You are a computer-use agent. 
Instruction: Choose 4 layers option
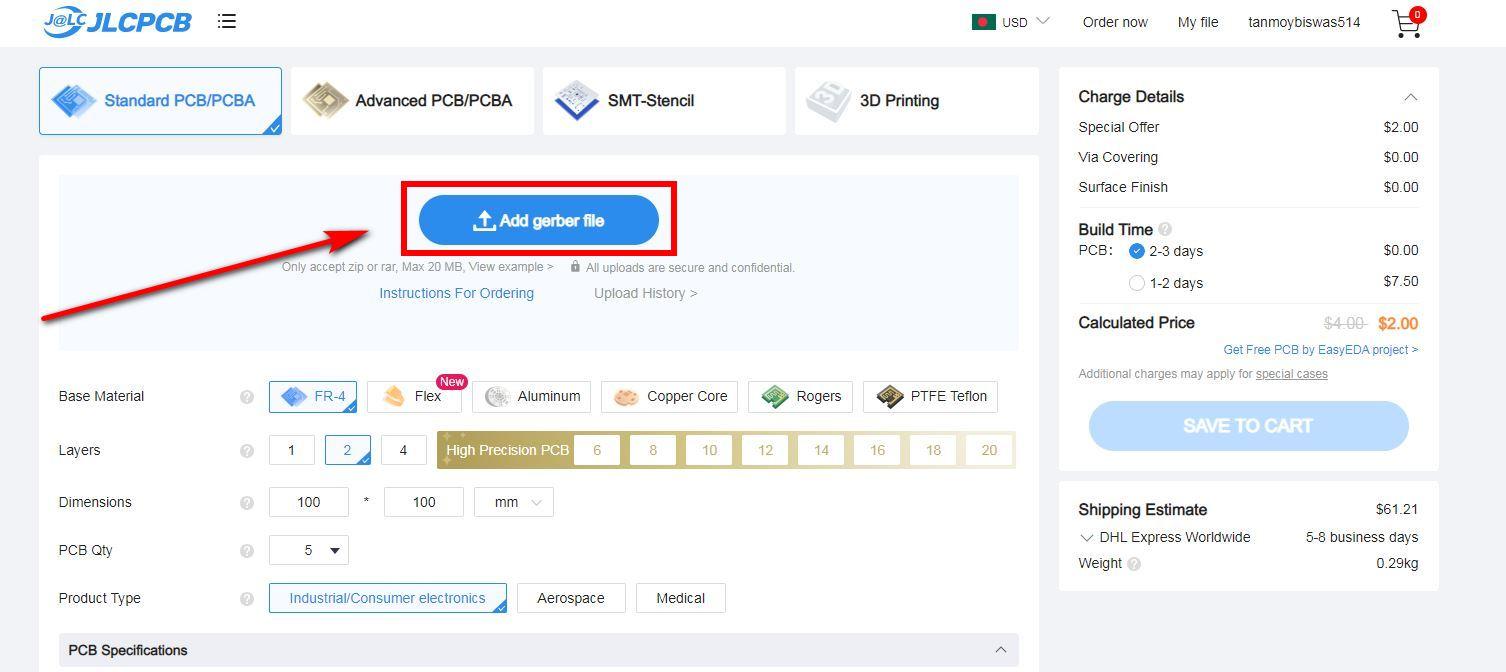[x=404, y=450]
